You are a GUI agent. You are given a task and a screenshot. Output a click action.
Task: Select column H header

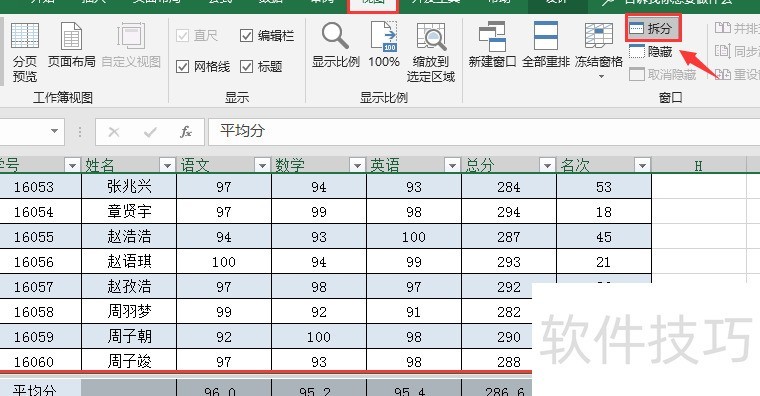698,166
